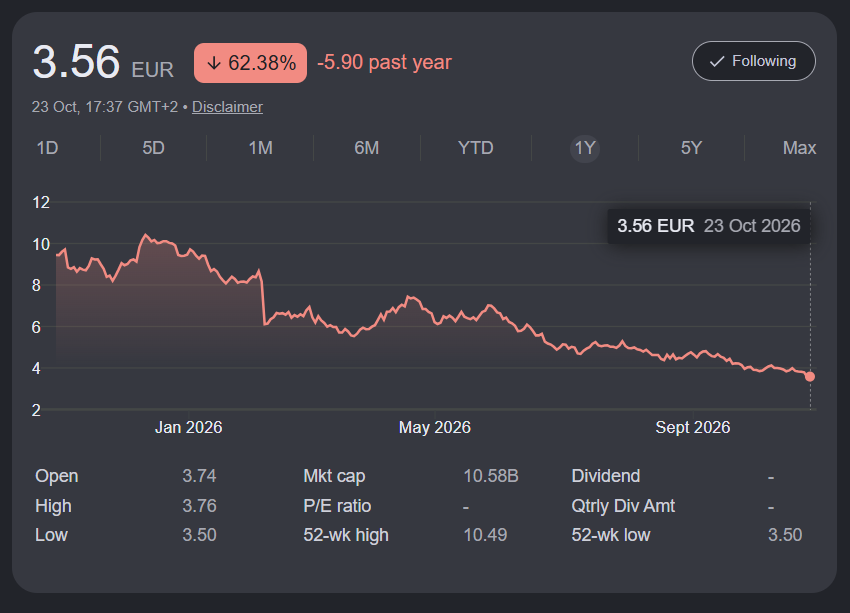Show the 5Y chart range
The height and width of the screenshot is (613, 850).
691,148
